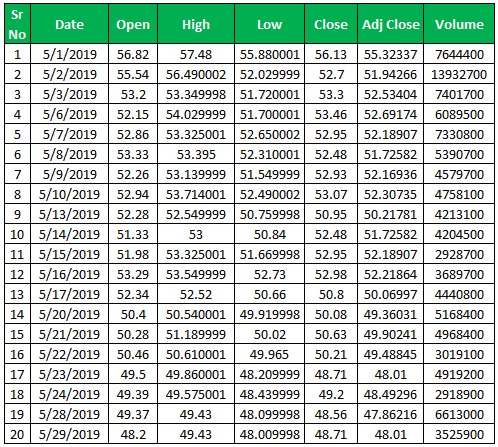Click the date cell 5/21/2019

point(69,334)
